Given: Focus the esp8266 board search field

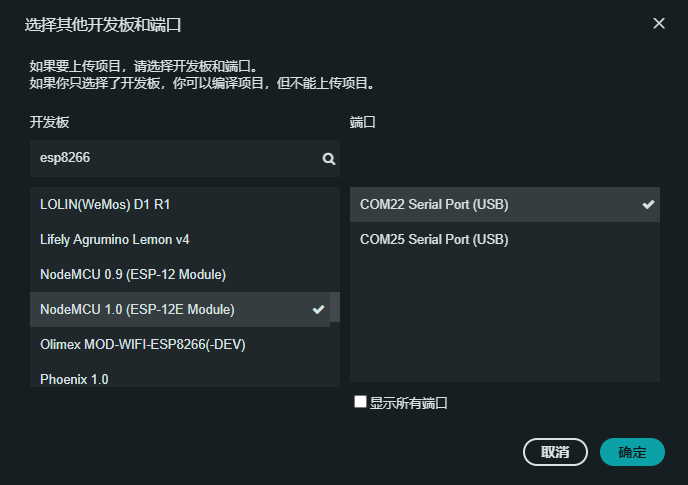Looking at the screenshot, I should 175,158.
